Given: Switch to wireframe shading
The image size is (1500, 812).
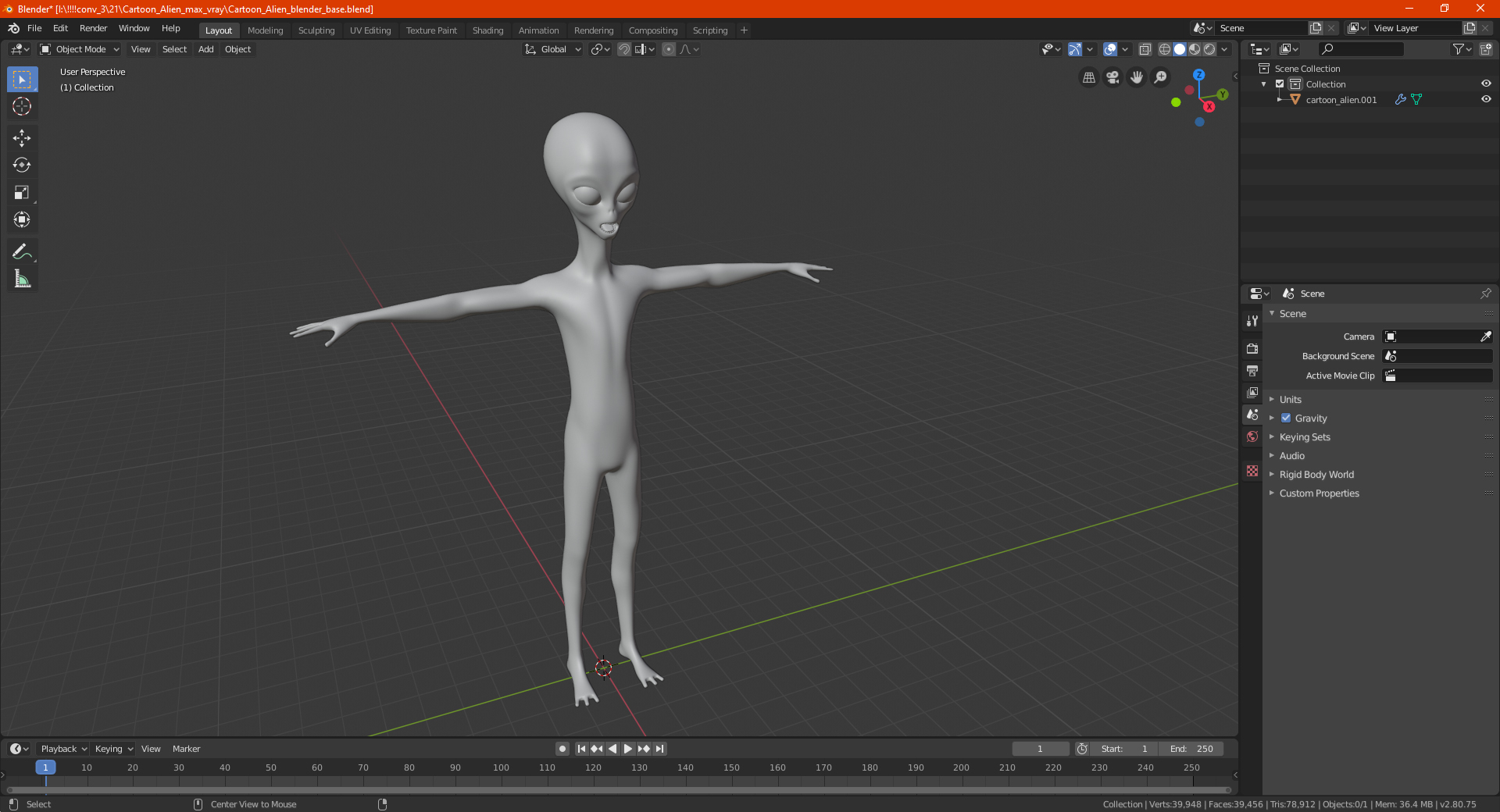Looking at the screenshot, I should pos(1164,49).
